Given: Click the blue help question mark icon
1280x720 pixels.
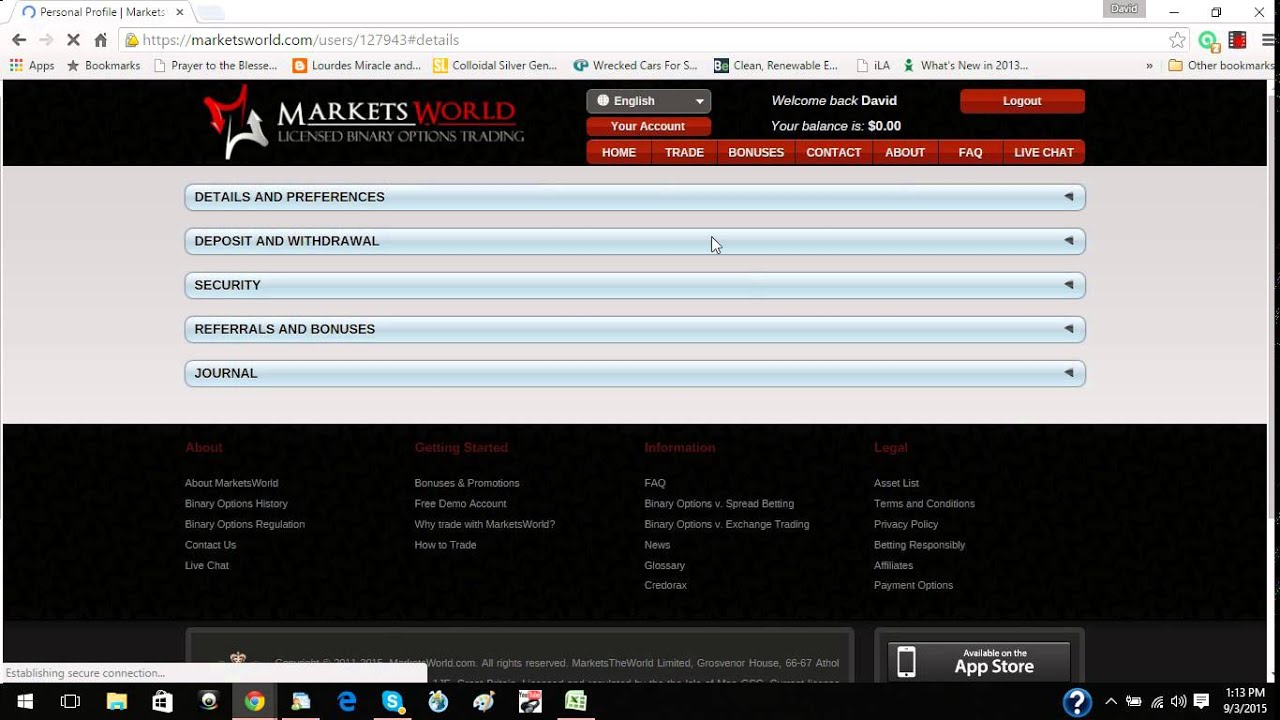Looking at the screenshot, I should (x=1077, y=702).
